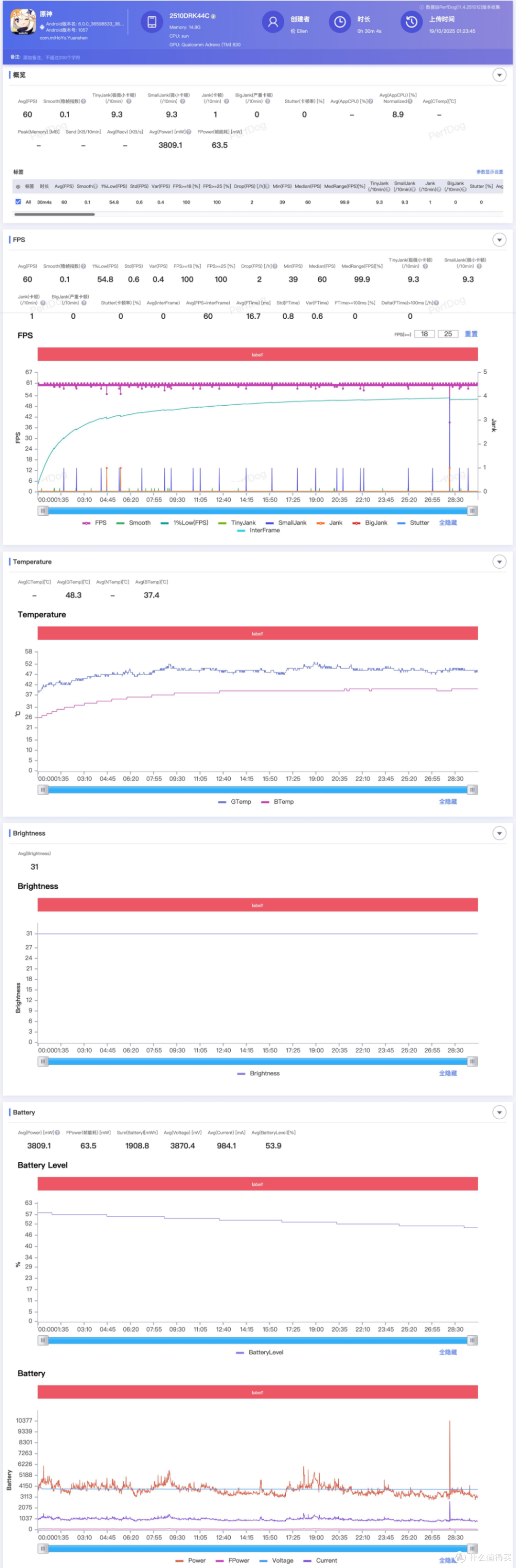This screenshot has height=1568, width=516.
Task: Open help icon for SmallJank in 概览
Action: [x=183, y=102]
